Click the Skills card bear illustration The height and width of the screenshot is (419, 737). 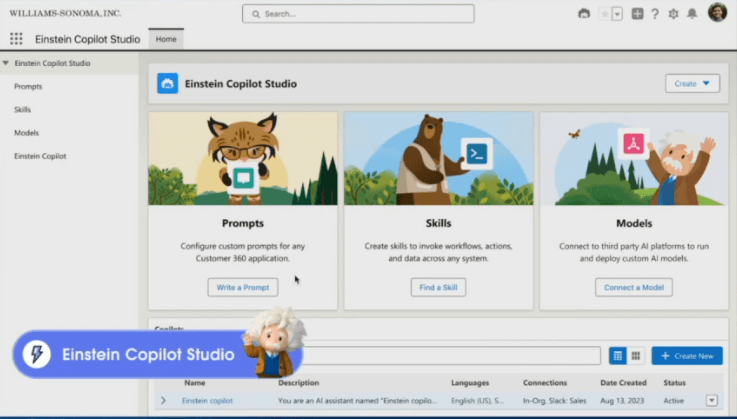439,158
